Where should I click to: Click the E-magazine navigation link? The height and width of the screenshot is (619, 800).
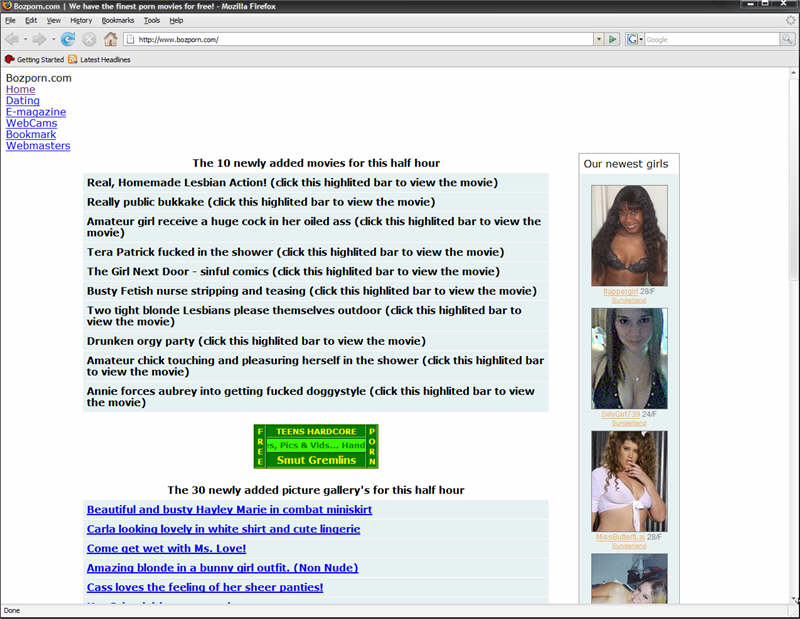36,112
